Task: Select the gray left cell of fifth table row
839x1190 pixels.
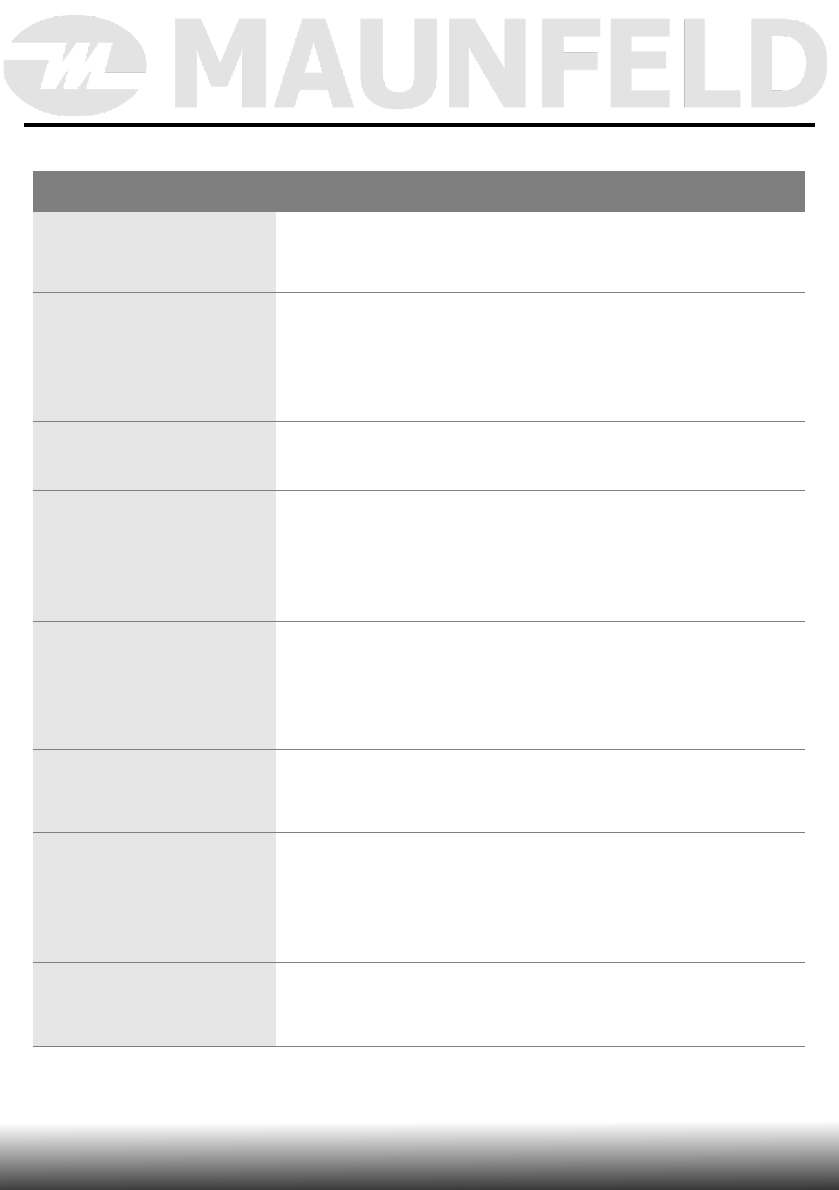Action: point(154,685)
